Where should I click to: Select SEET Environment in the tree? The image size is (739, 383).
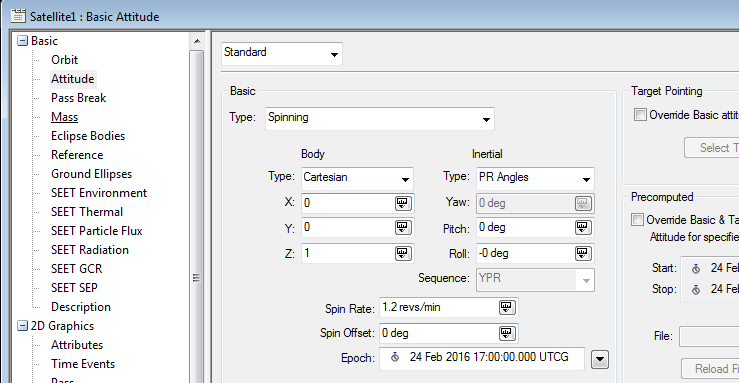[99, 193]
